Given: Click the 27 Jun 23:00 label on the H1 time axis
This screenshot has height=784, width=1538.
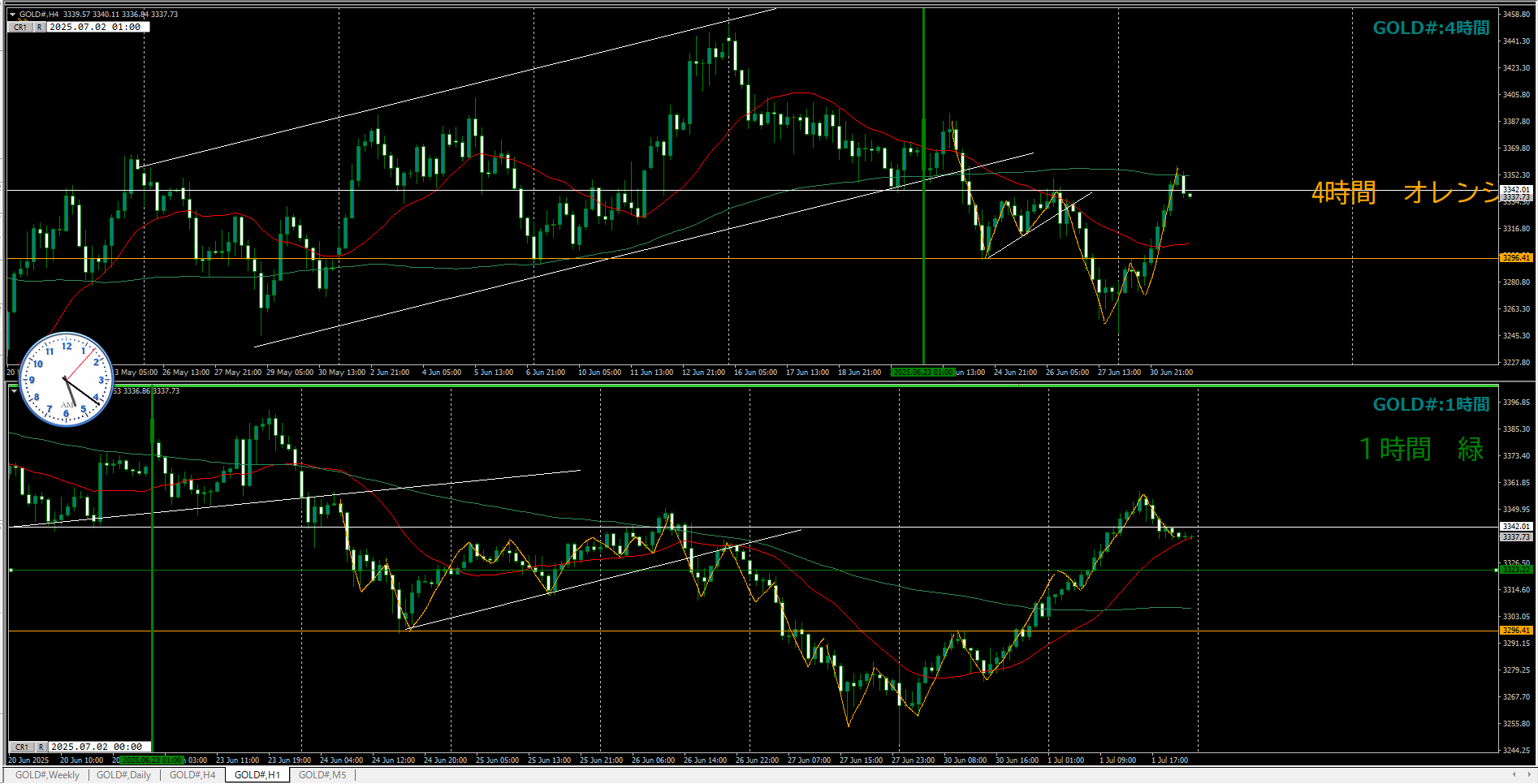Looking at the screenshot, I should pos(913,760).
